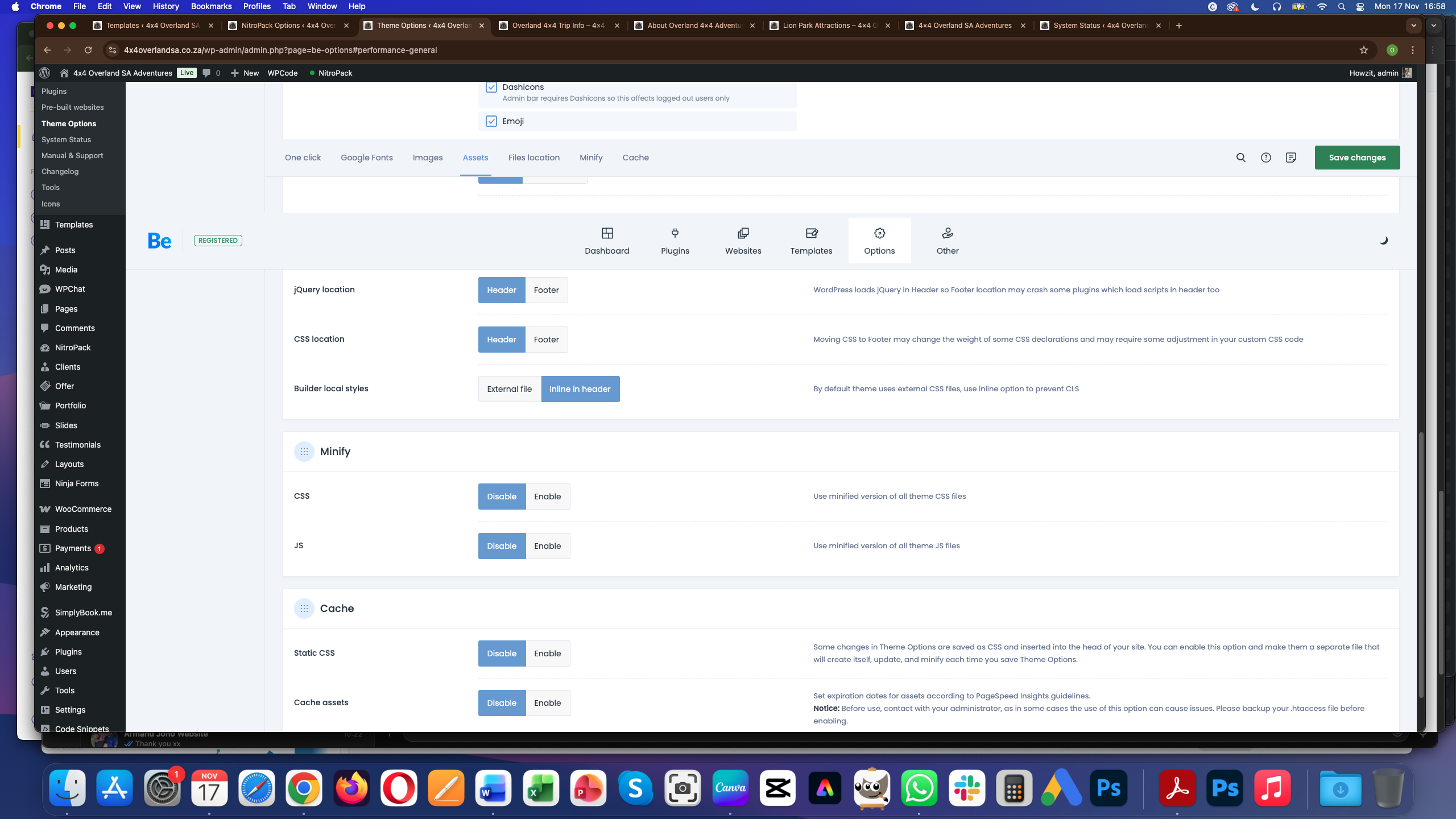Open Chrome three-dot menu

point(1412,50)
